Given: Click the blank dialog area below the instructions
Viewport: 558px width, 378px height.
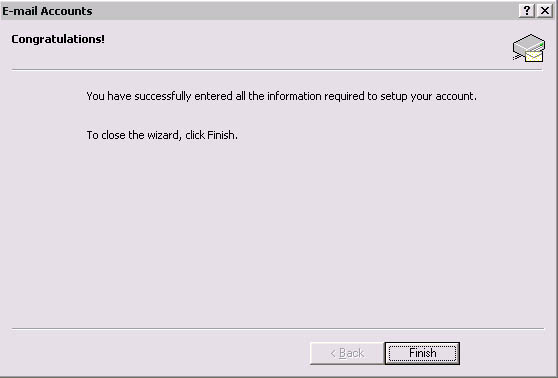Looking at the screenshot, I should coord(278,231).
